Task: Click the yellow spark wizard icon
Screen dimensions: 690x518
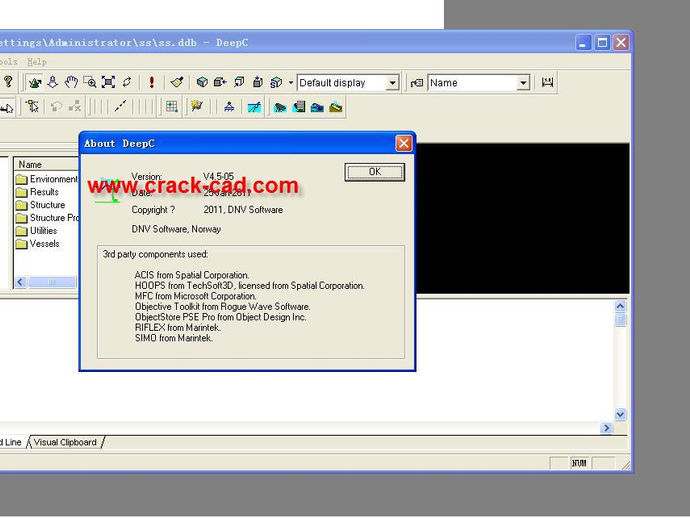Action: [x=197, y=106]
